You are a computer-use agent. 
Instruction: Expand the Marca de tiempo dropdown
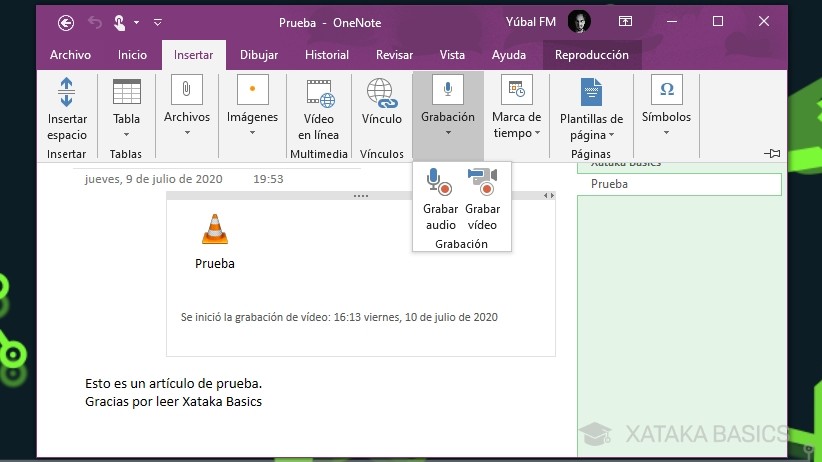click(537, 133)
